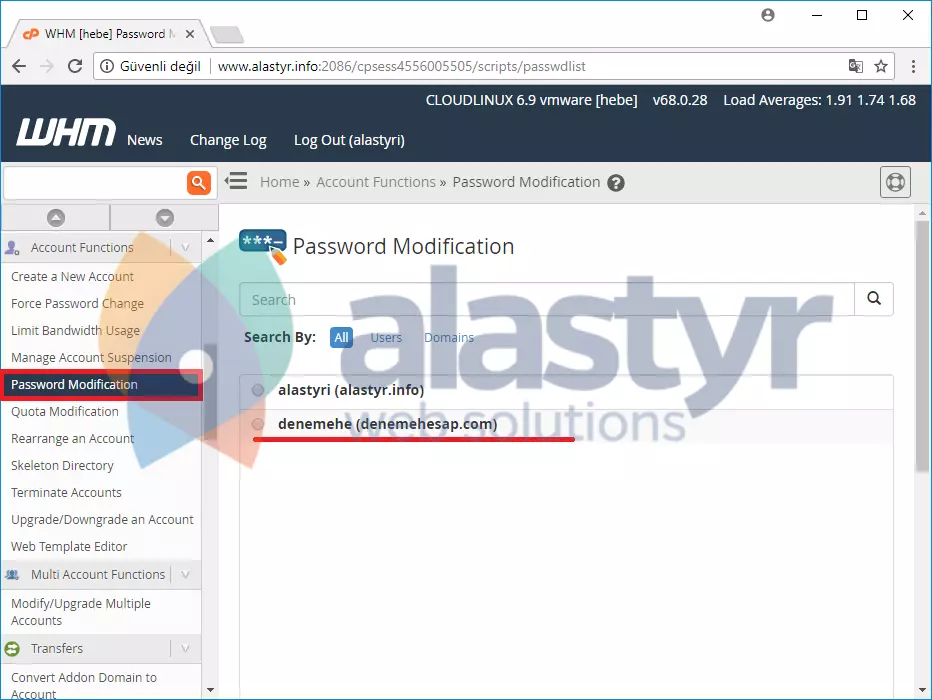Open Quota Modification

point(65,411)
